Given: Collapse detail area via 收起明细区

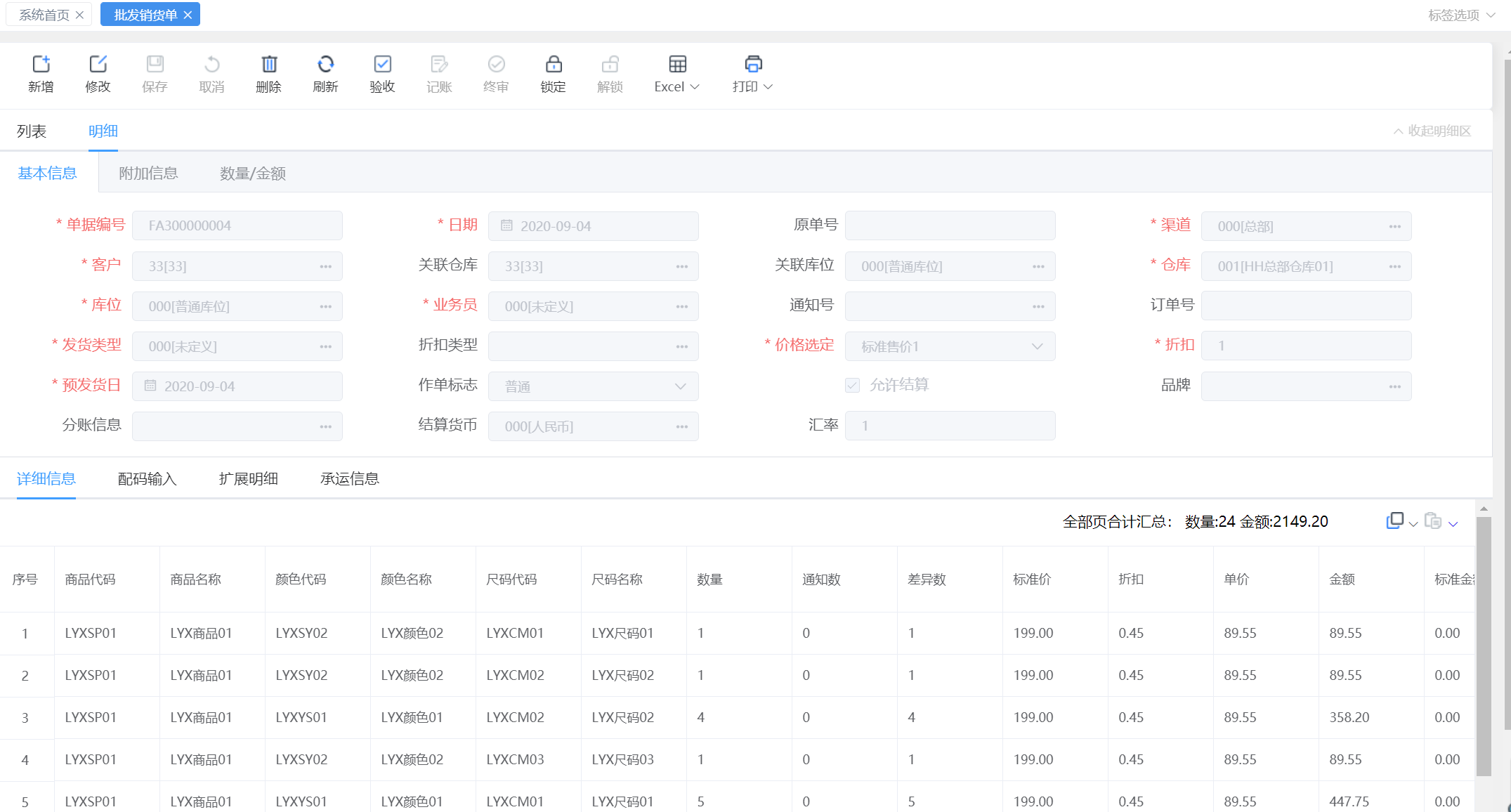Looking at the screenshot, I should pos(1432,131).
